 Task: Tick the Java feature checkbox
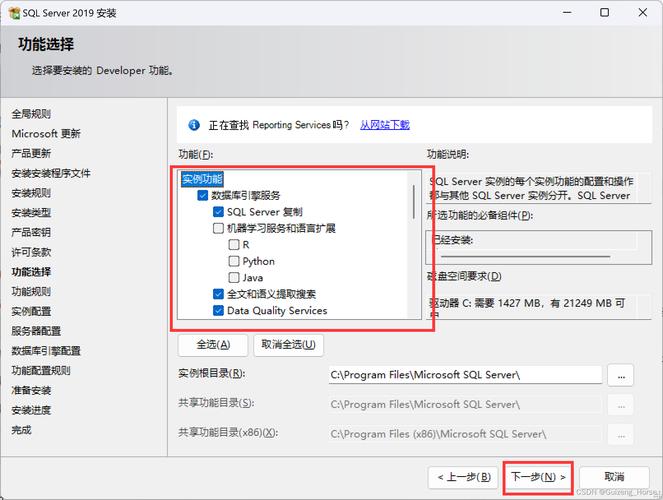point(234,278)
